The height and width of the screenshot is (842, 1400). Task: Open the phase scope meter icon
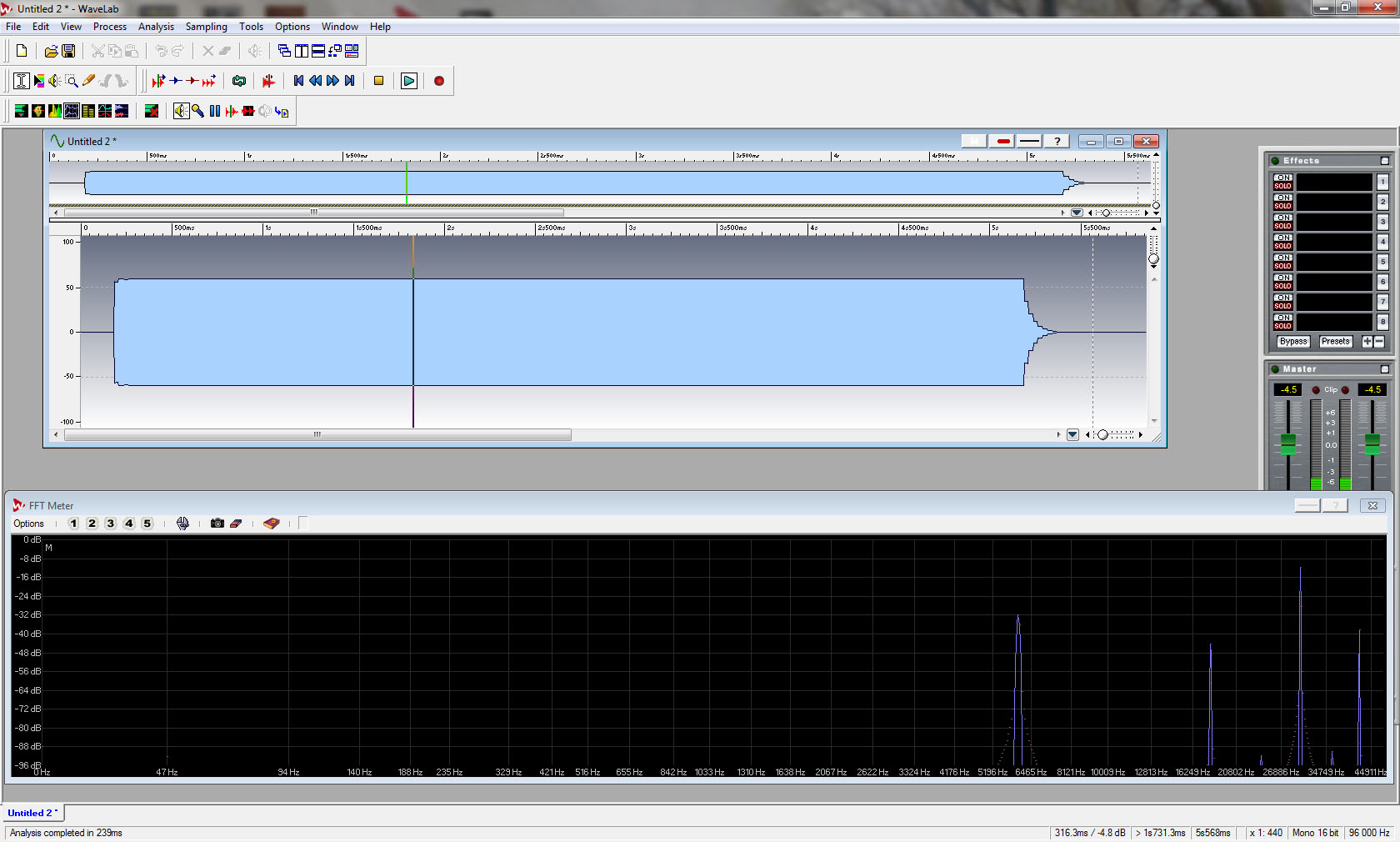[38, 111]
